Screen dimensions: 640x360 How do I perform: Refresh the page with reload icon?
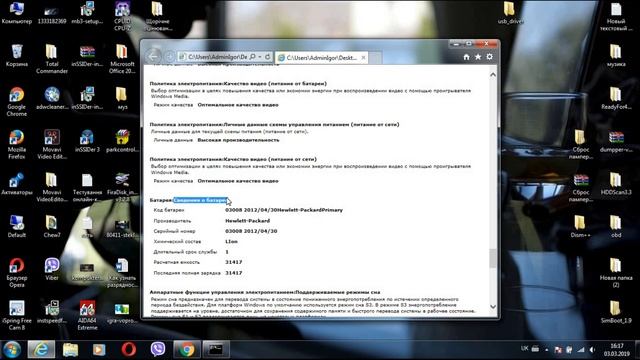[x=267, y=57]
